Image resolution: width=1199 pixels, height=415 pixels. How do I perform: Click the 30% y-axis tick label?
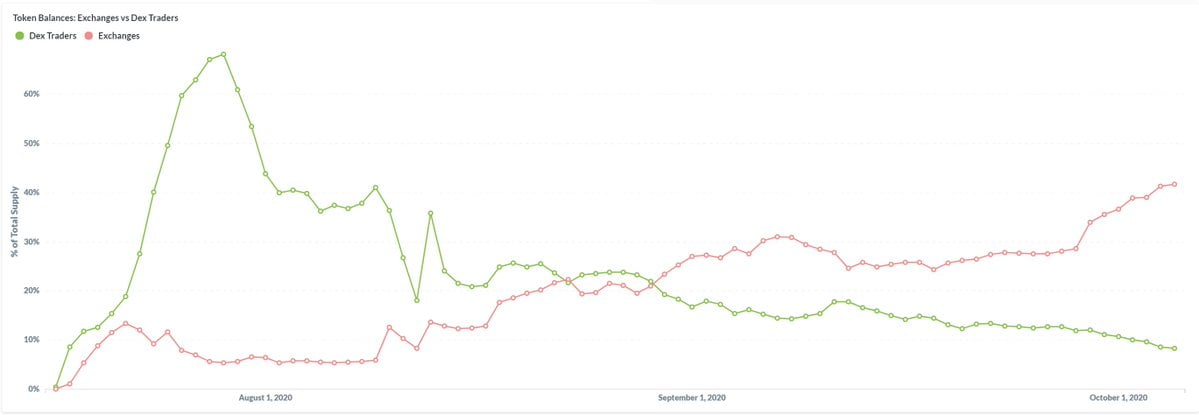coord(31,241)
